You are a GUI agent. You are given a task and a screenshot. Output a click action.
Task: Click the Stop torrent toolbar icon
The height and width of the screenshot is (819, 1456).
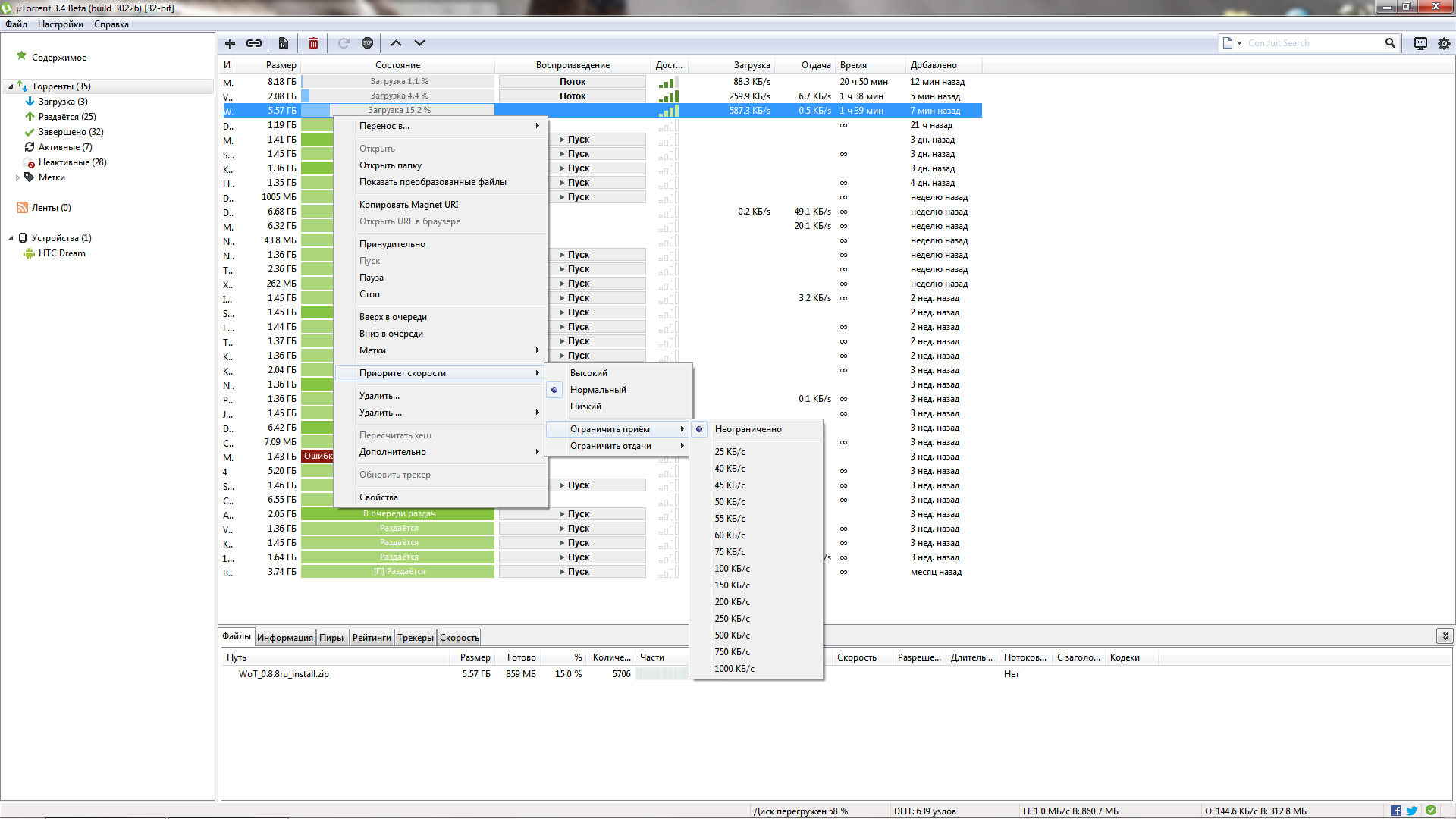(x=367, y=43)
